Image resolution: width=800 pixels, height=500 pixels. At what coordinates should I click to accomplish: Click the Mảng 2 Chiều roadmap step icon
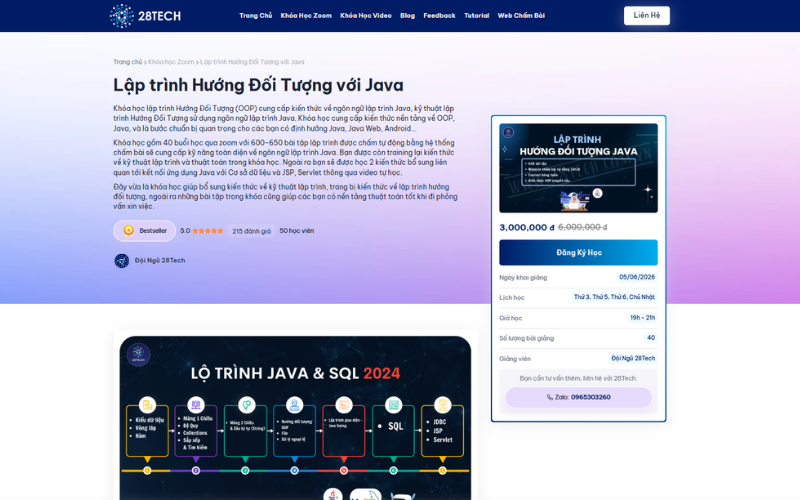pos(245,405)
